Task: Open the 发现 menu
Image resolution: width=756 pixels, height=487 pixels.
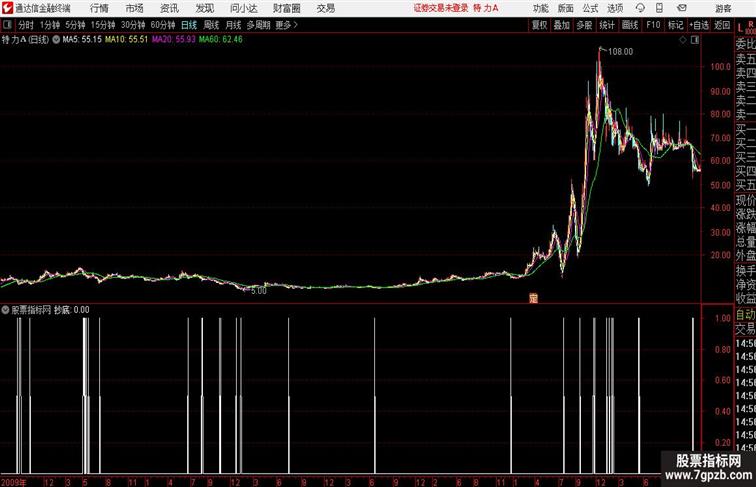Action: pos(204,8)
